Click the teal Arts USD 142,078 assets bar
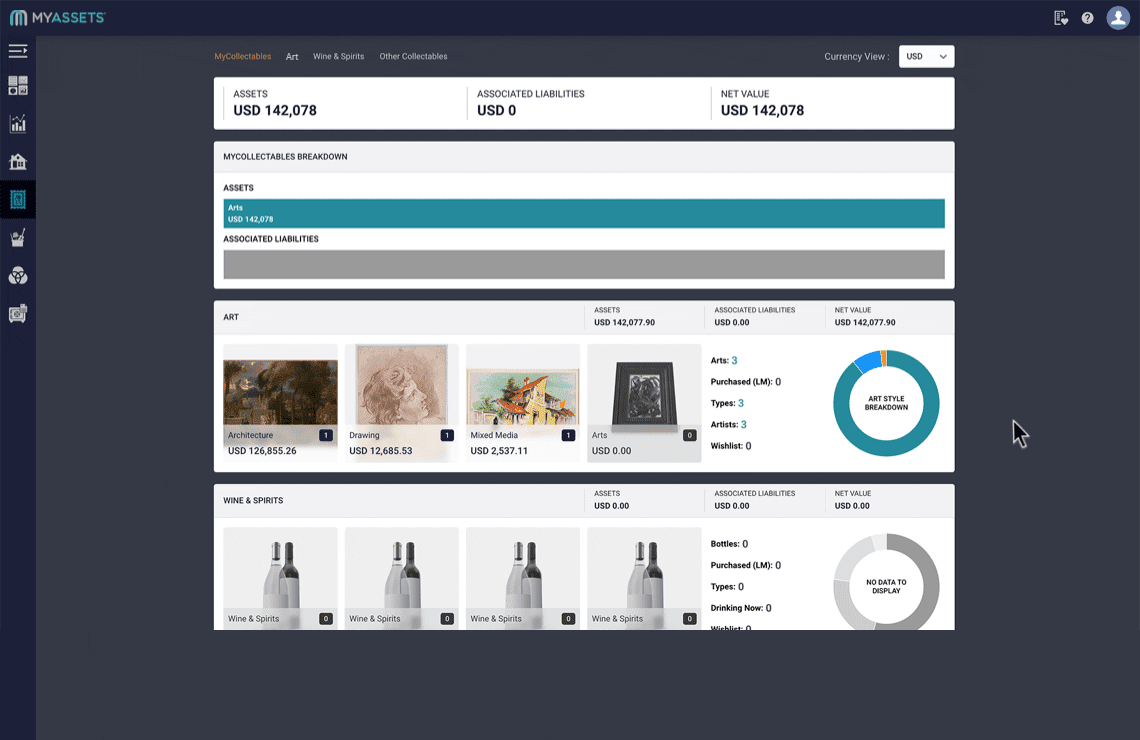This screenshot has width=1140, height=740. 584,214
